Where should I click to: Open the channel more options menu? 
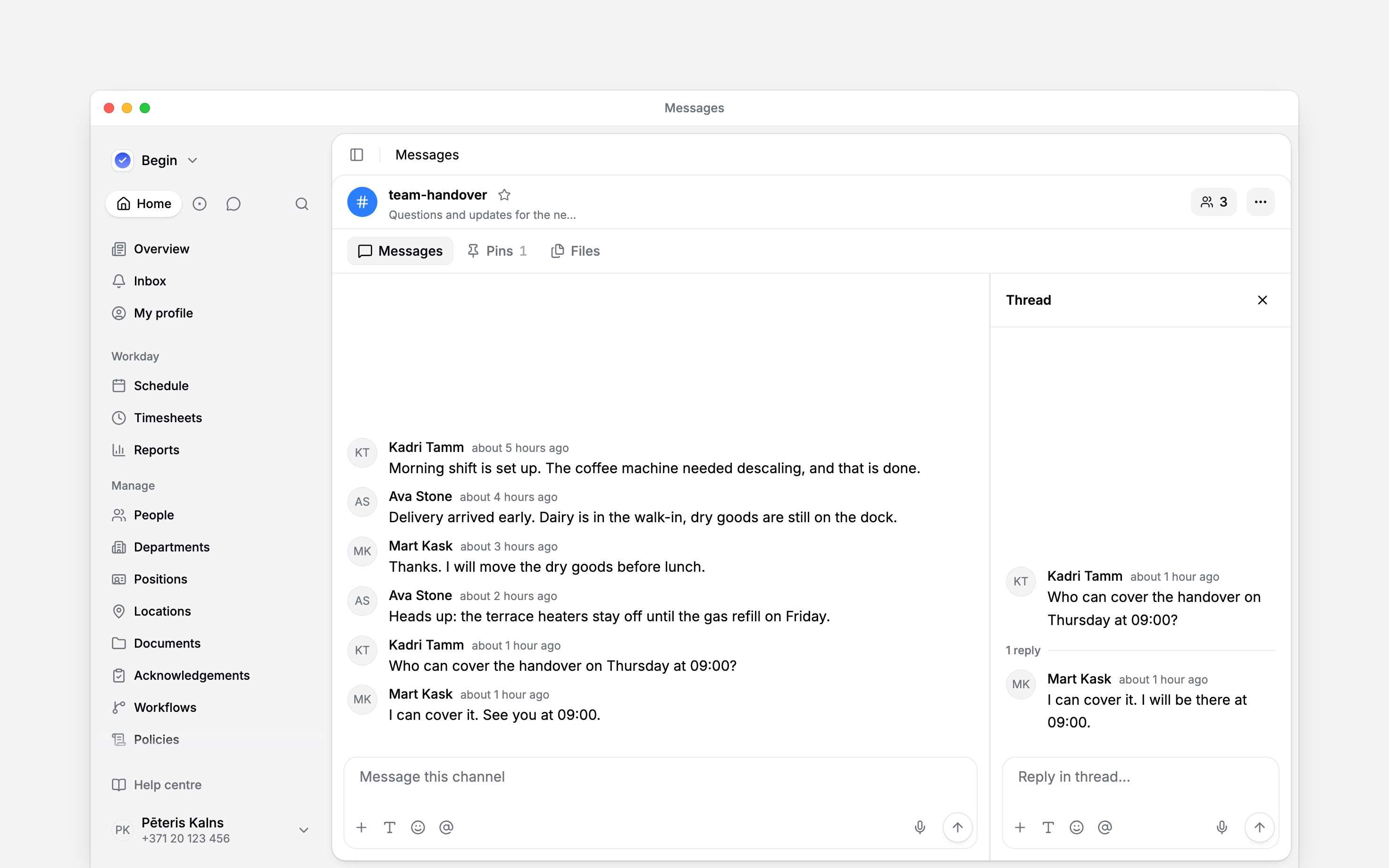[1260, 202]
